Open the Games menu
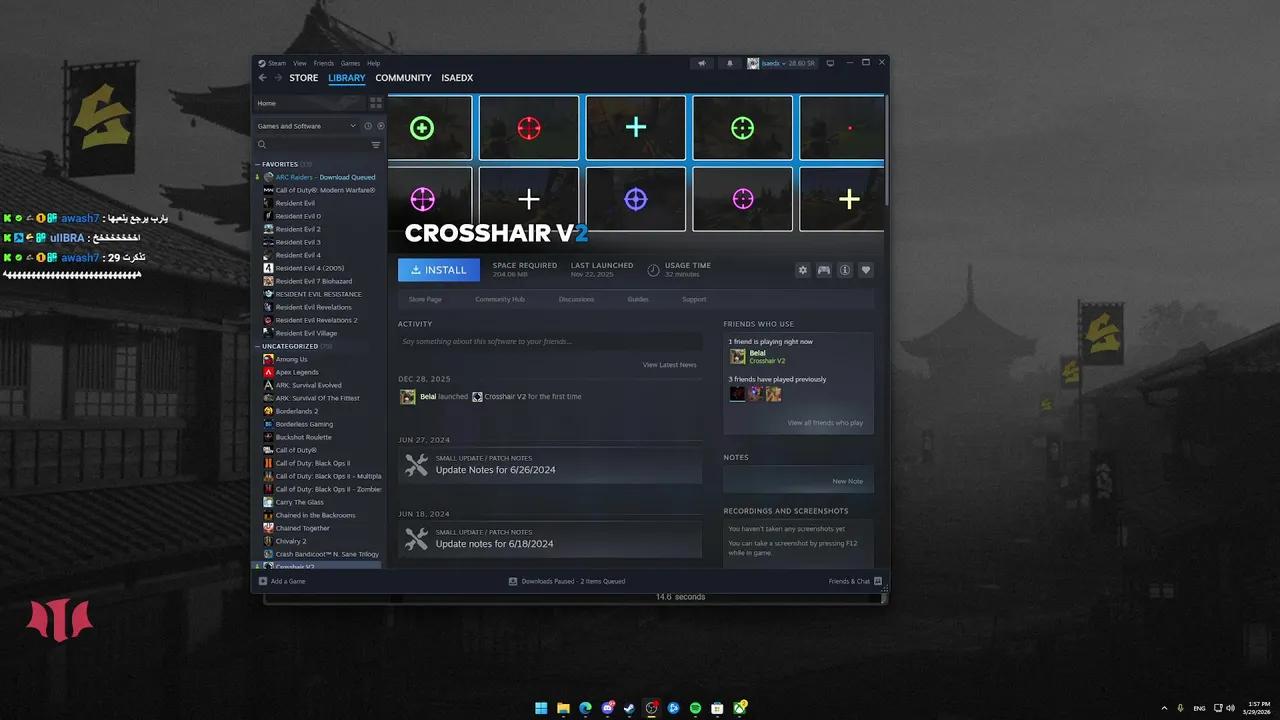This screenshot has height=720, width=1280. [x=350, y=63]
